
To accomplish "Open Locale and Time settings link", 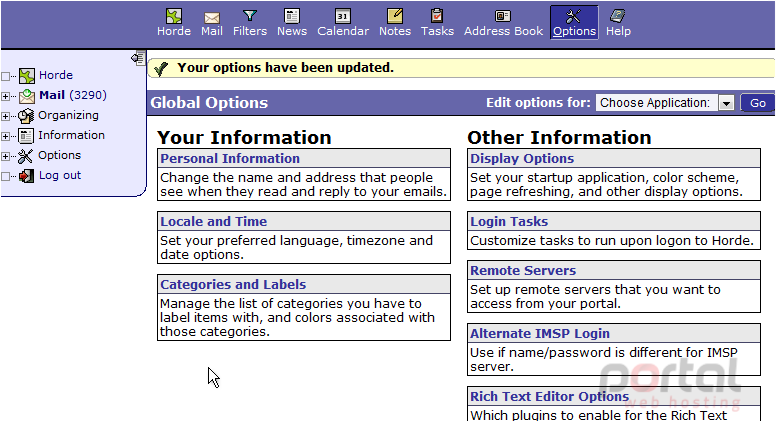I will click(214, 221).
